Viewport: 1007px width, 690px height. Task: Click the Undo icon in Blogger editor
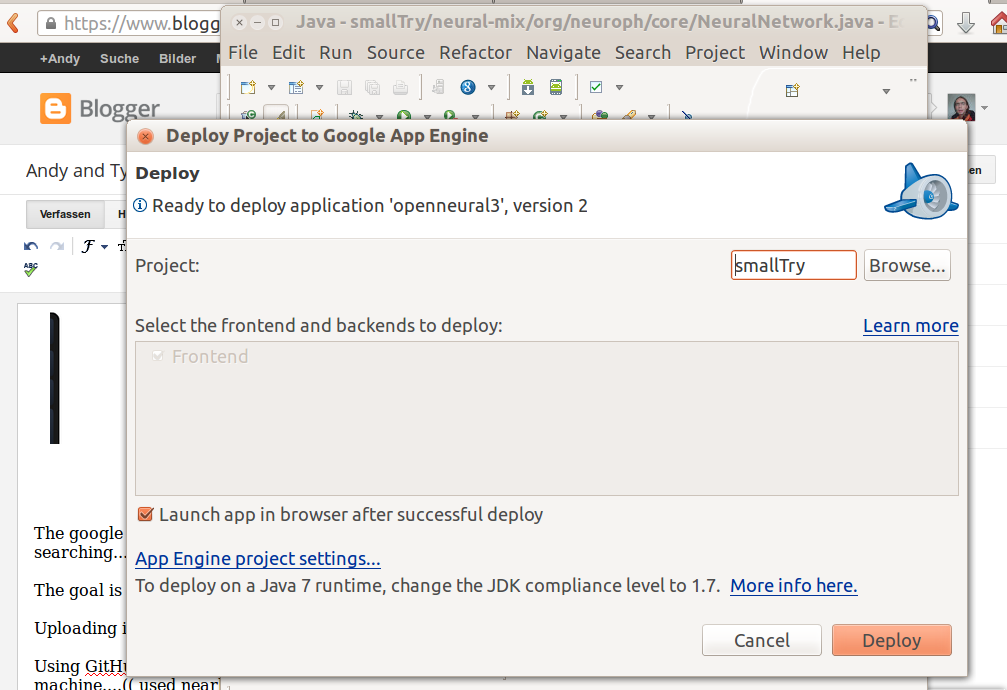tap(29, 247)
